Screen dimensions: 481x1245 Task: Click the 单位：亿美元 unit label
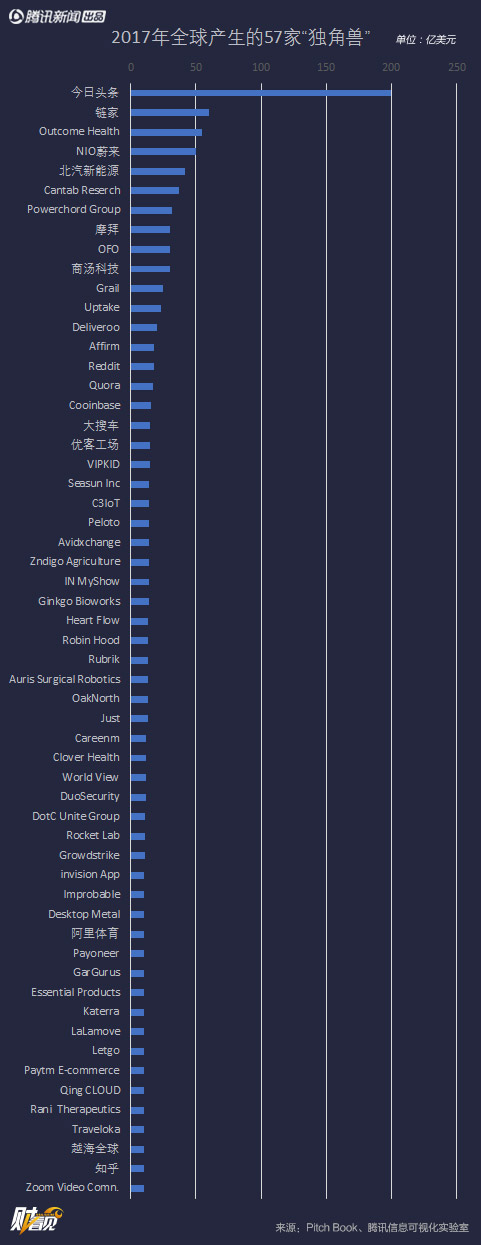click(x=426, y=40)
